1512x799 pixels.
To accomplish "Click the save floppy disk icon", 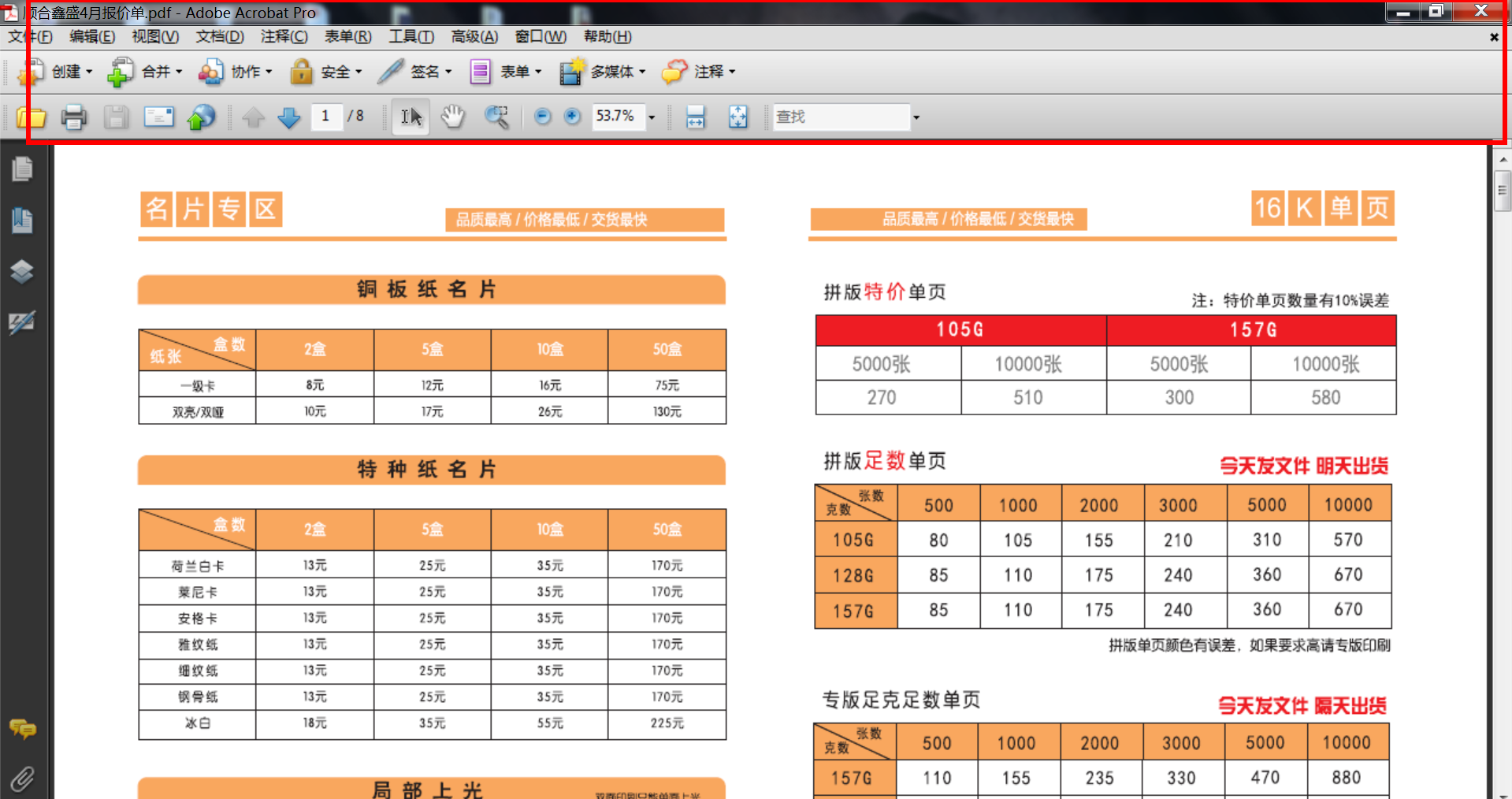I will tap(117, 117).
